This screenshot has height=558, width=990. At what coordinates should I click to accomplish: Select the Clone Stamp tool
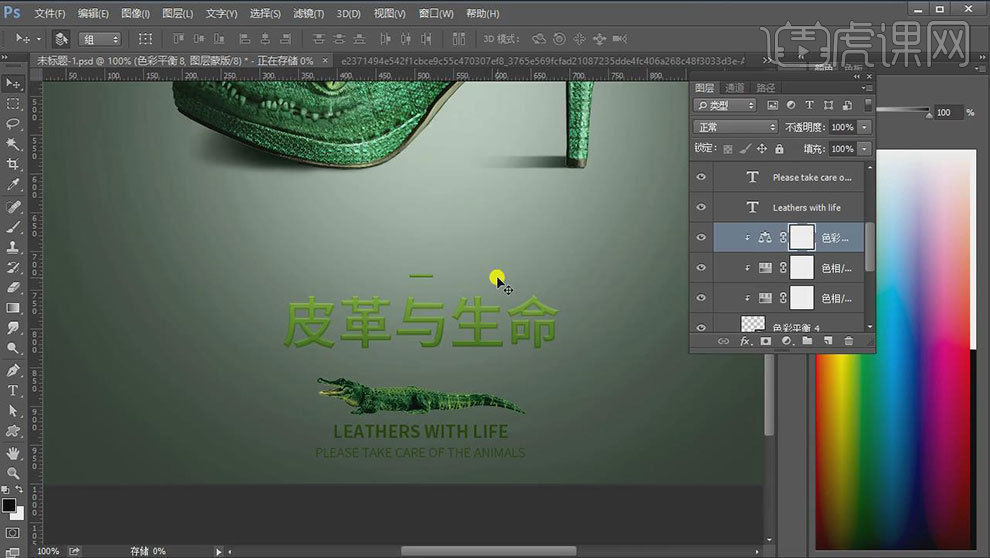click(13, 247)
